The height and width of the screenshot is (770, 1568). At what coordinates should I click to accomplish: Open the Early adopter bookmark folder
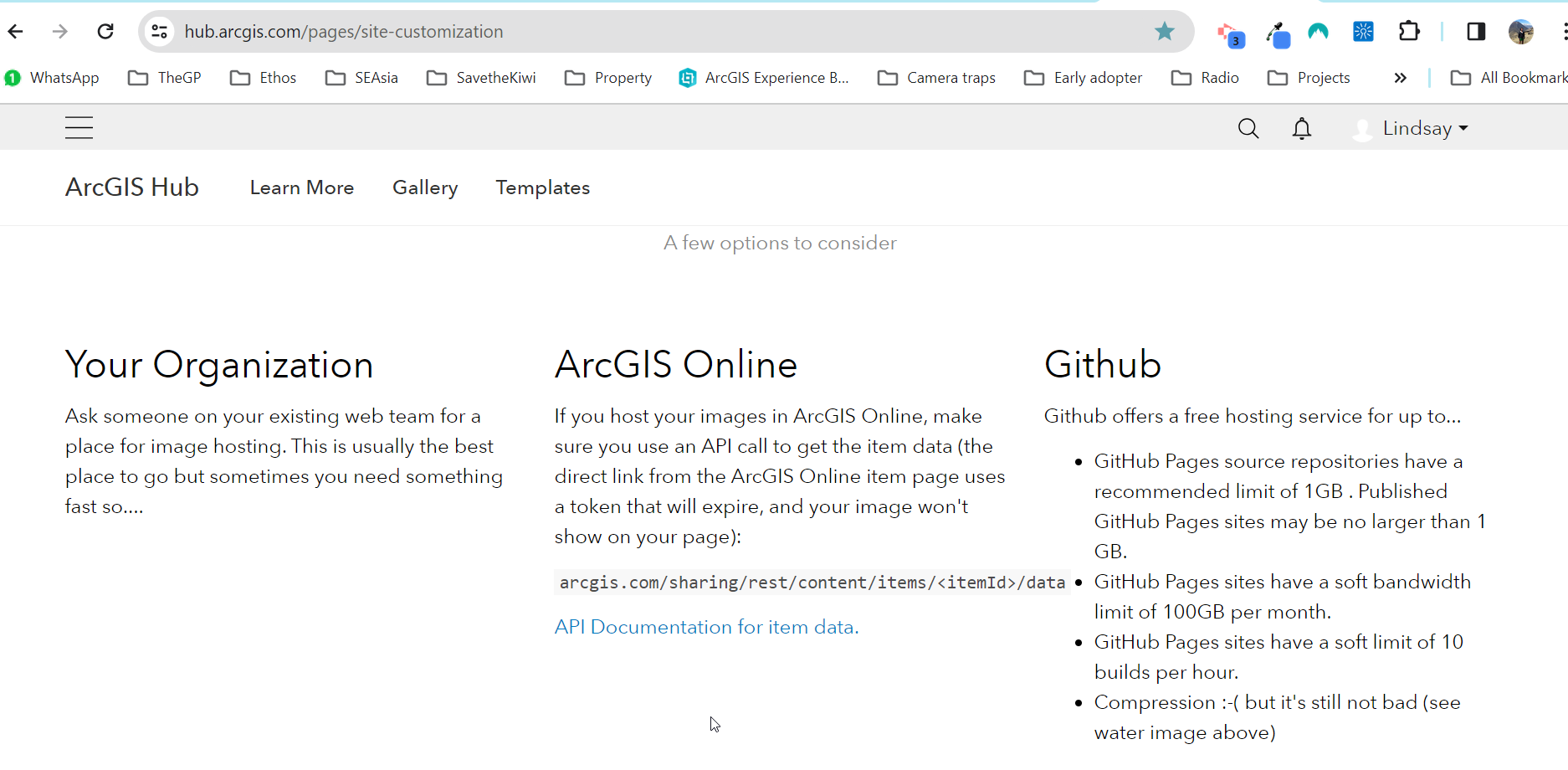1084,78
